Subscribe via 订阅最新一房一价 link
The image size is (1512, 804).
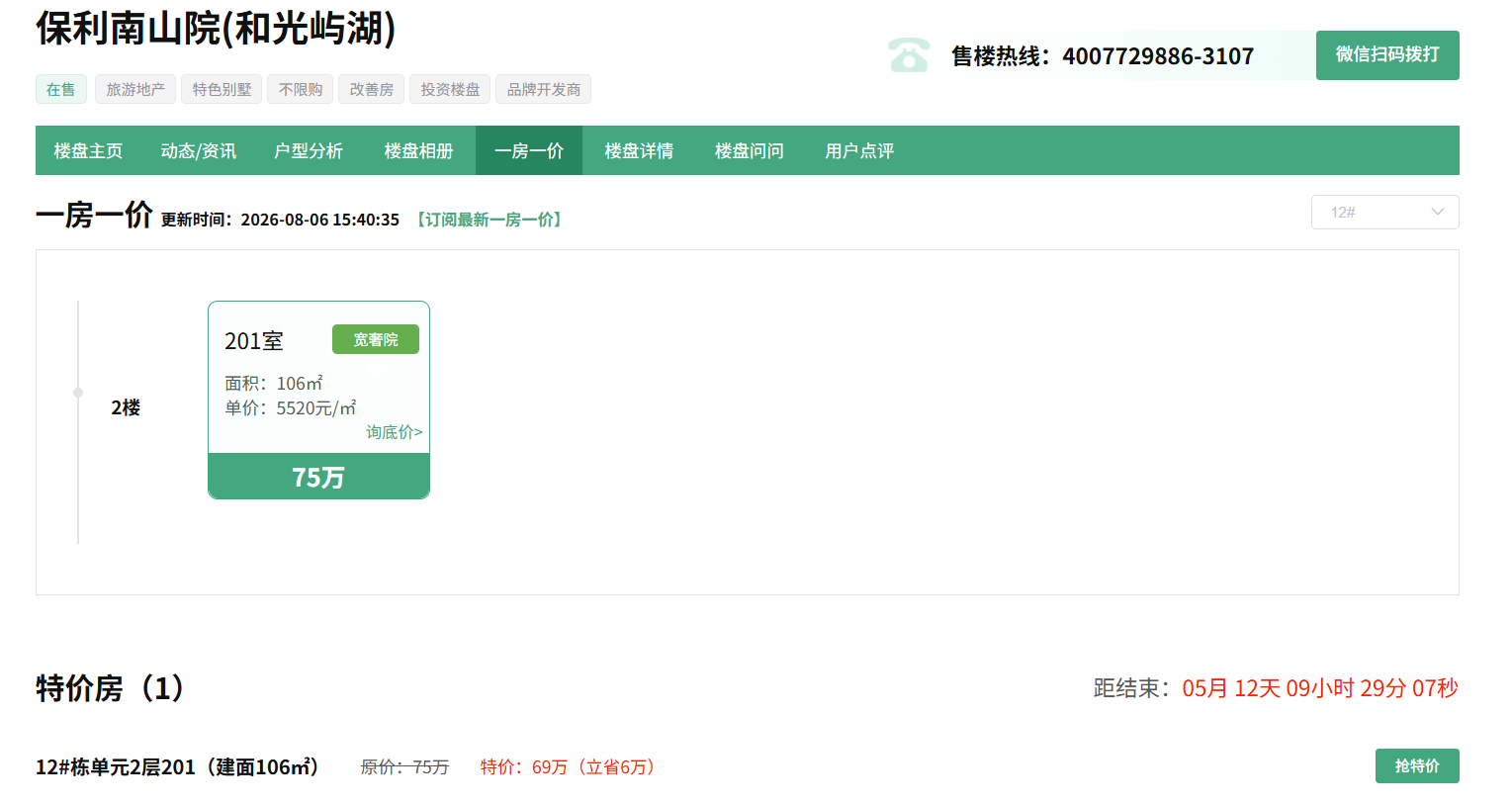pyautogui.click(x=489, y=220)
